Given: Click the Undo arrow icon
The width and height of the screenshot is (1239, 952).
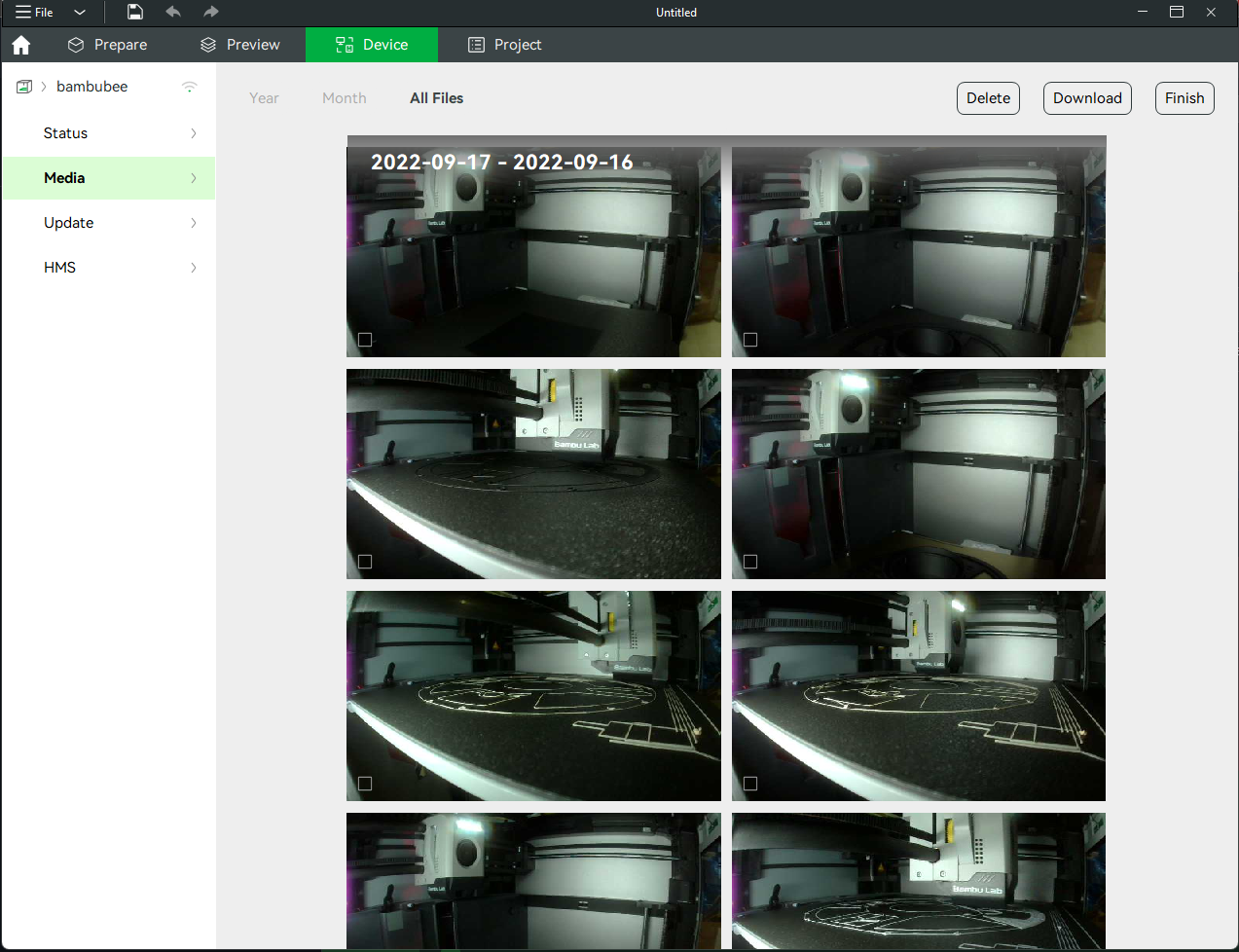Looking at the screenshot, I should tap(173, 12).
